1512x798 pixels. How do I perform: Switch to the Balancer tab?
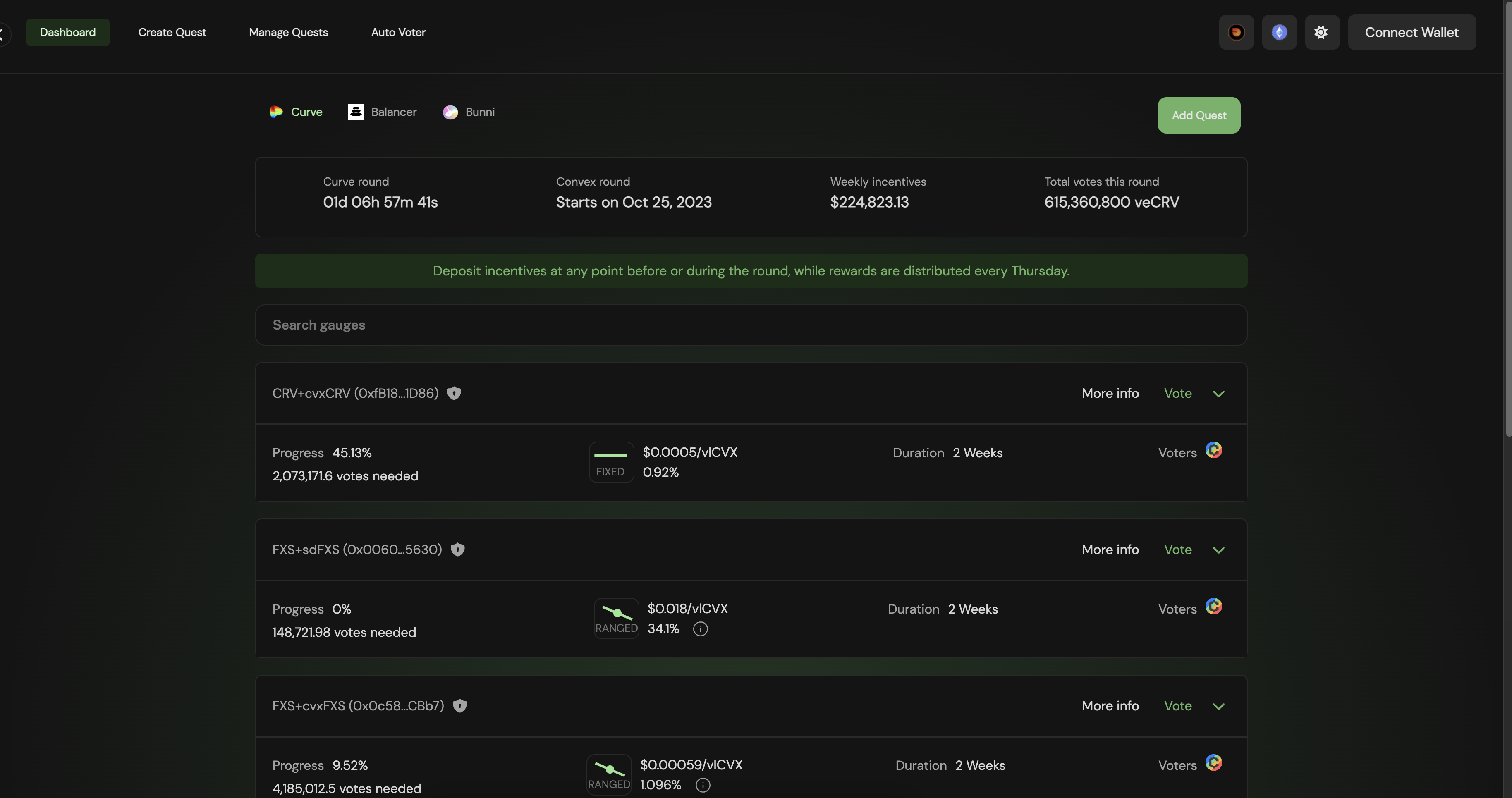pyautogui.click(x=382, y=112)
